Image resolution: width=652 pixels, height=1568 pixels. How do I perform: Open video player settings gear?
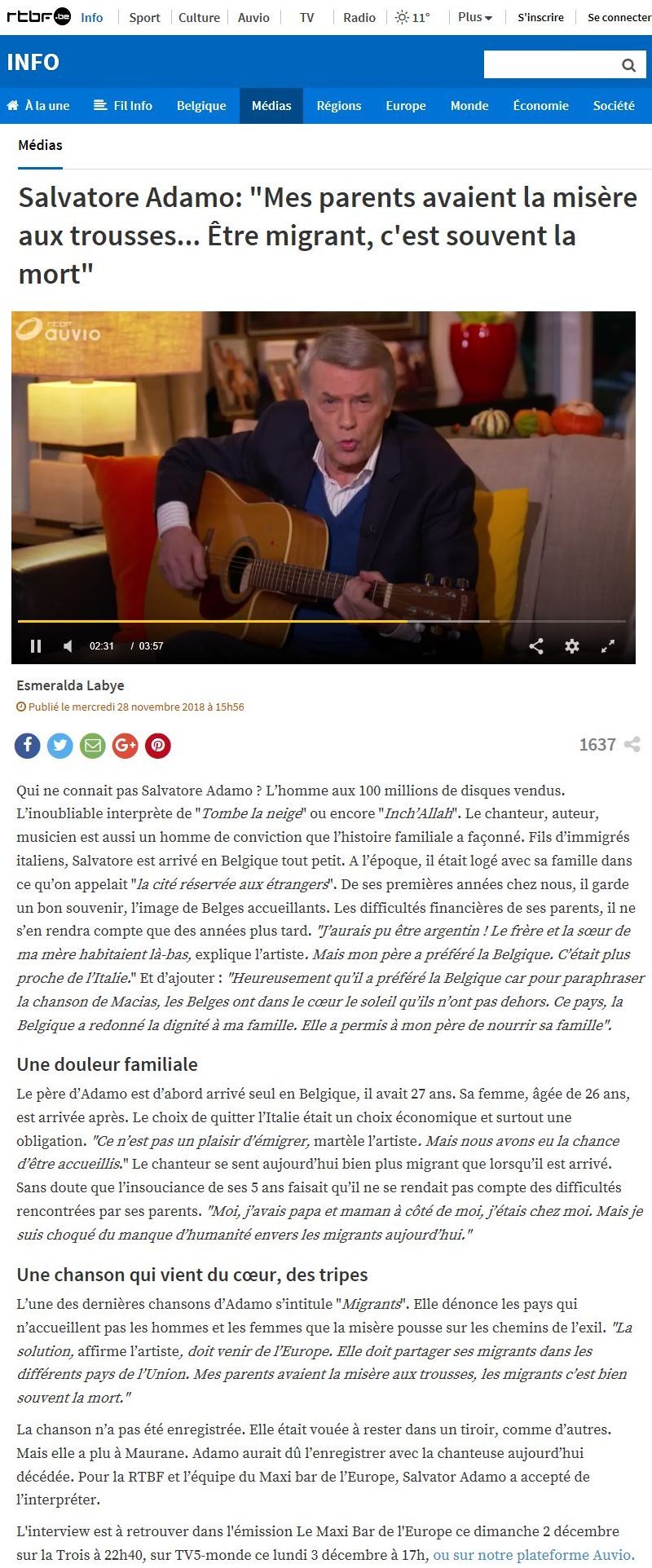(x=572, y=646)
